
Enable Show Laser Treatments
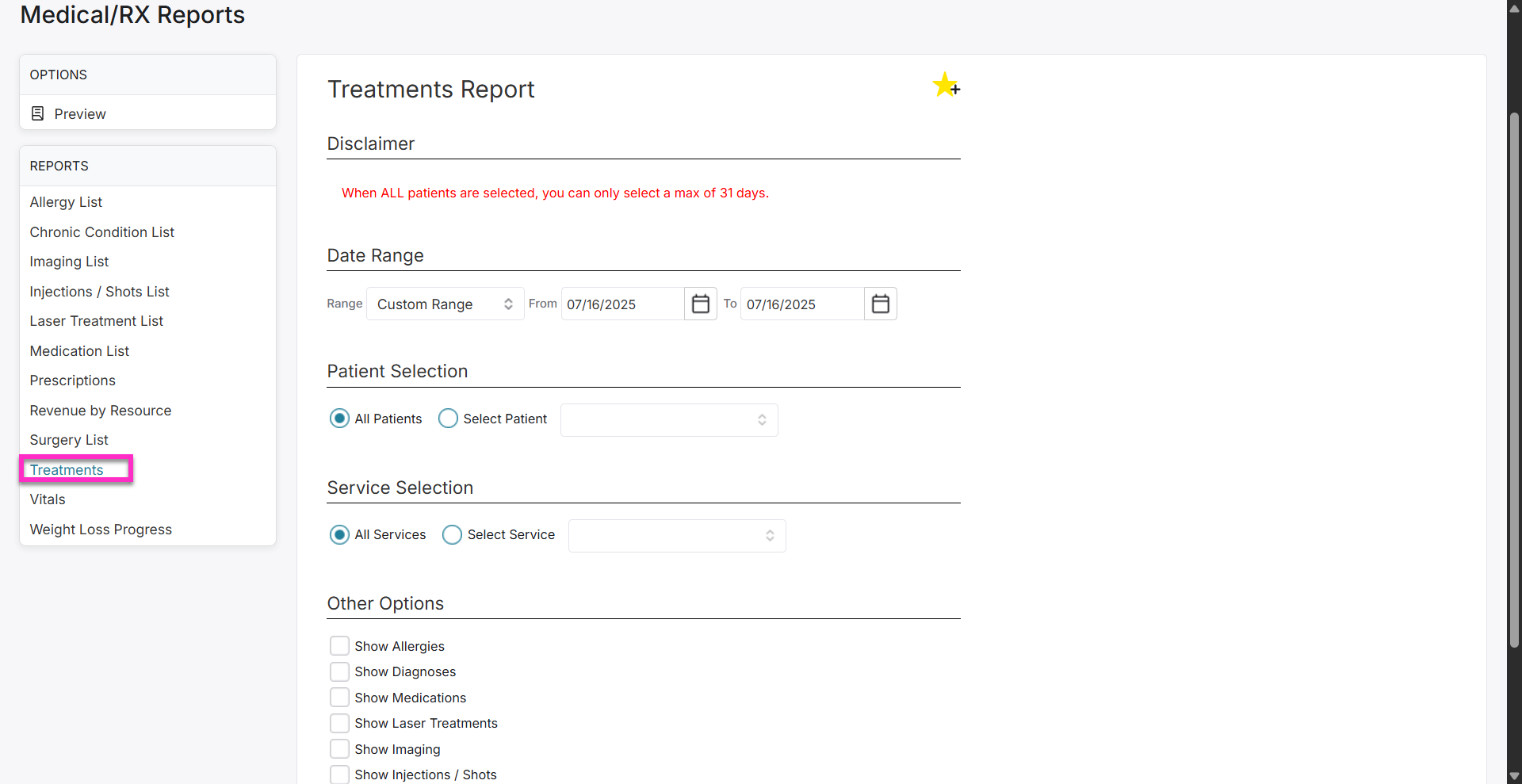(339, 722)
